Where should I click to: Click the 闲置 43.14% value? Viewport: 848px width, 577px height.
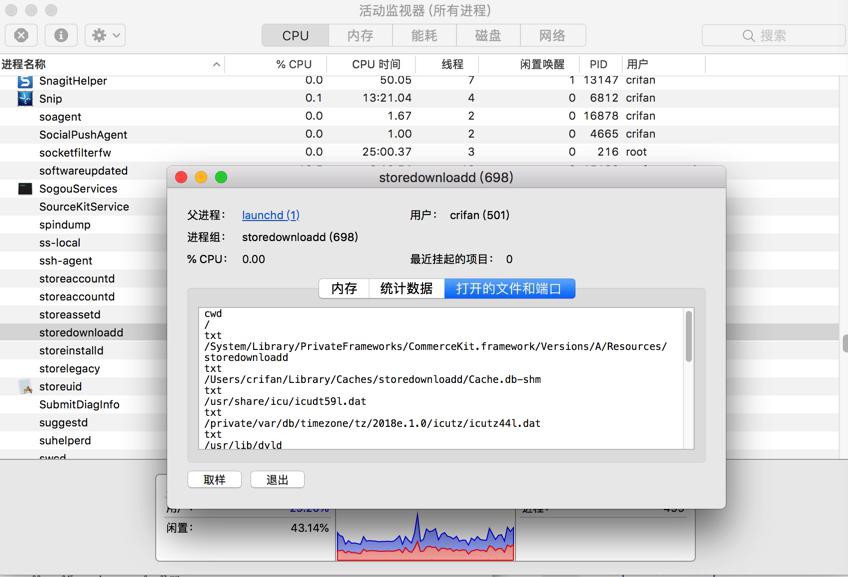tap(309, 528)
